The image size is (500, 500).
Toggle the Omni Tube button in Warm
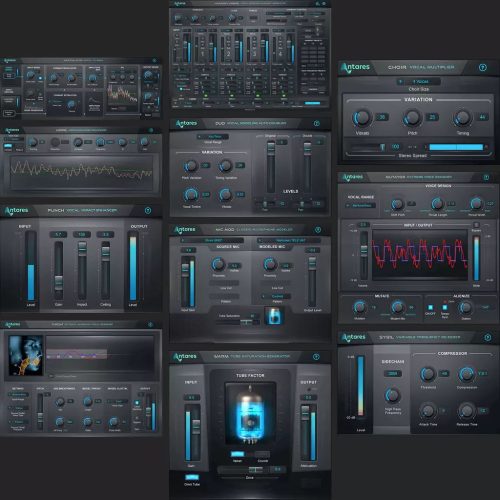(192, 477)
